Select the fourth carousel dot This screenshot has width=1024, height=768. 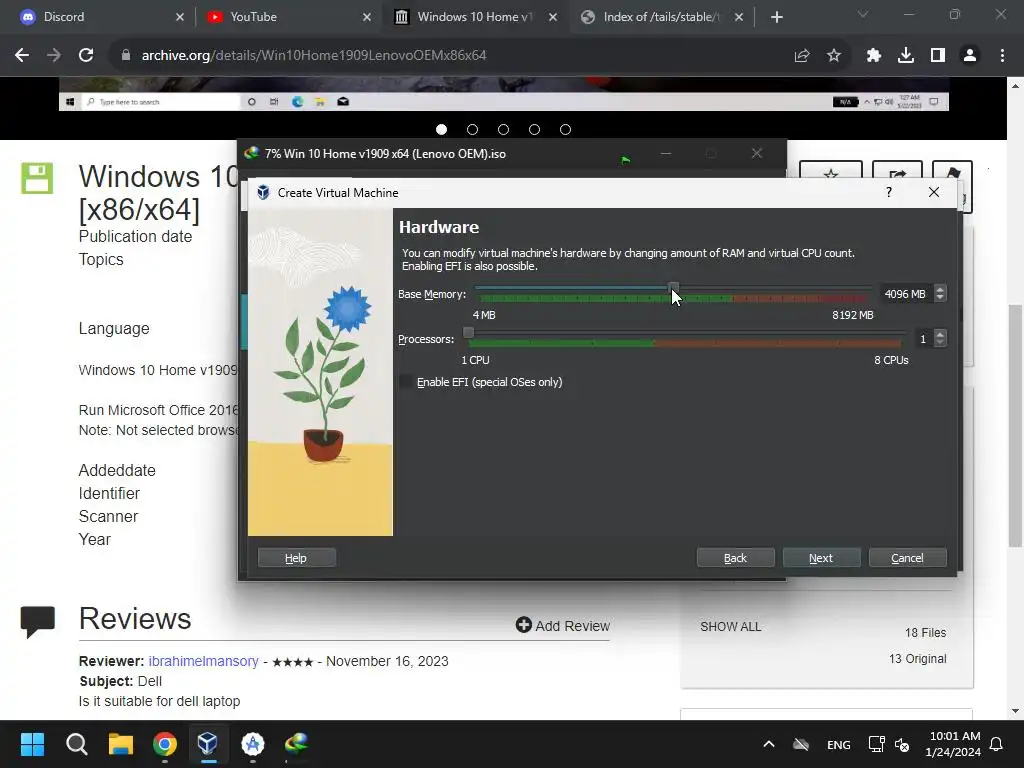tap(534, 129)
